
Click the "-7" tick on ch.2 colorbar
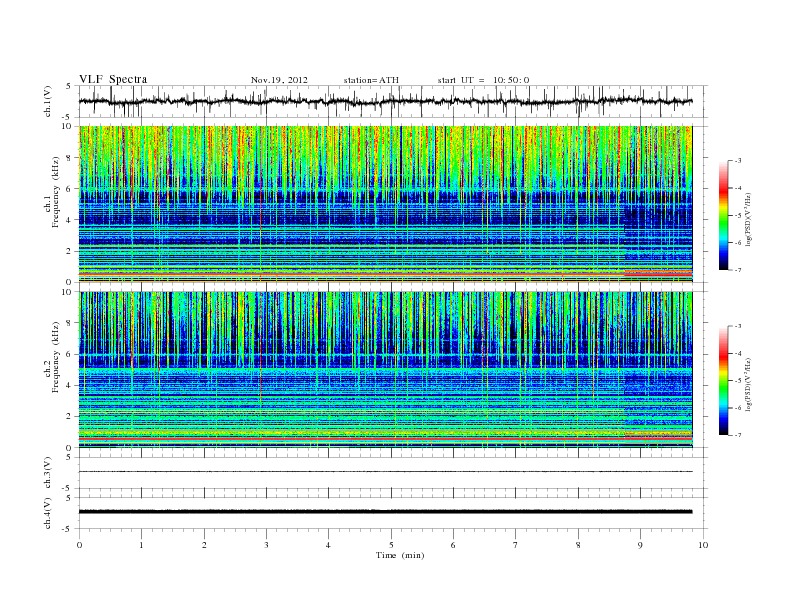pos(738,435)
